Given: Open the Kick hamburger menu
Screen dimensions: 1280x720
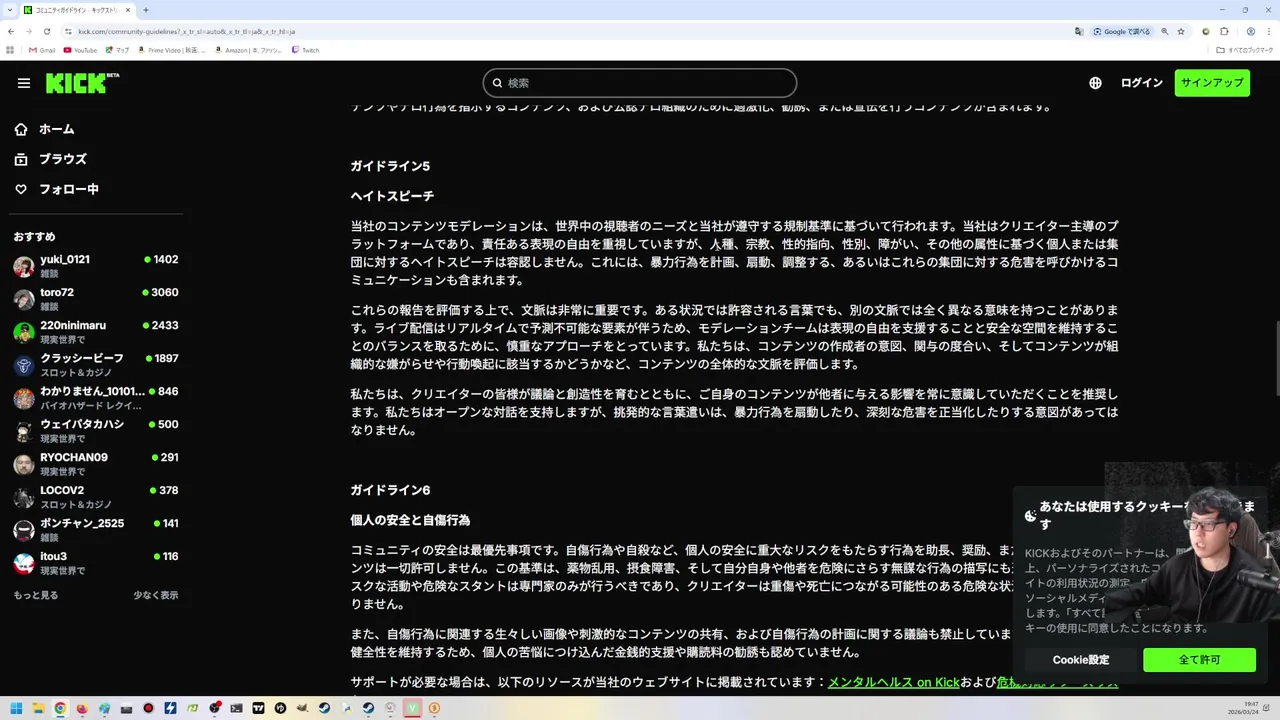Looking at the screenshot, I should 24,83.
